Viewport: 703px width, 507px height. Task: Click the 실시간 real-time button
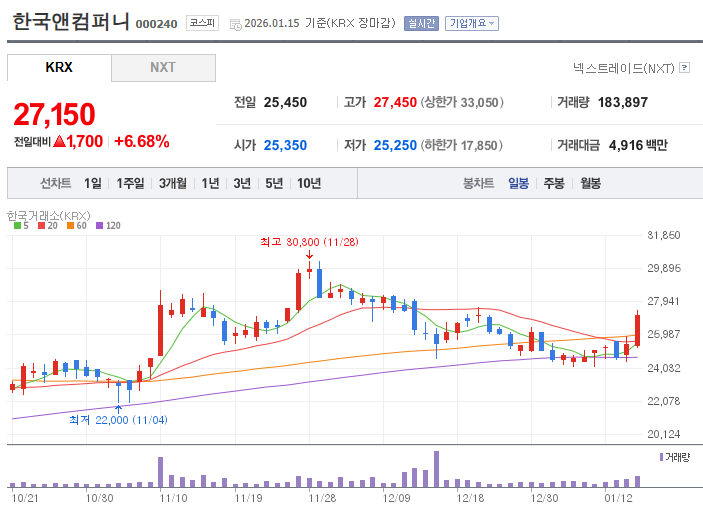tap(421, 23)
